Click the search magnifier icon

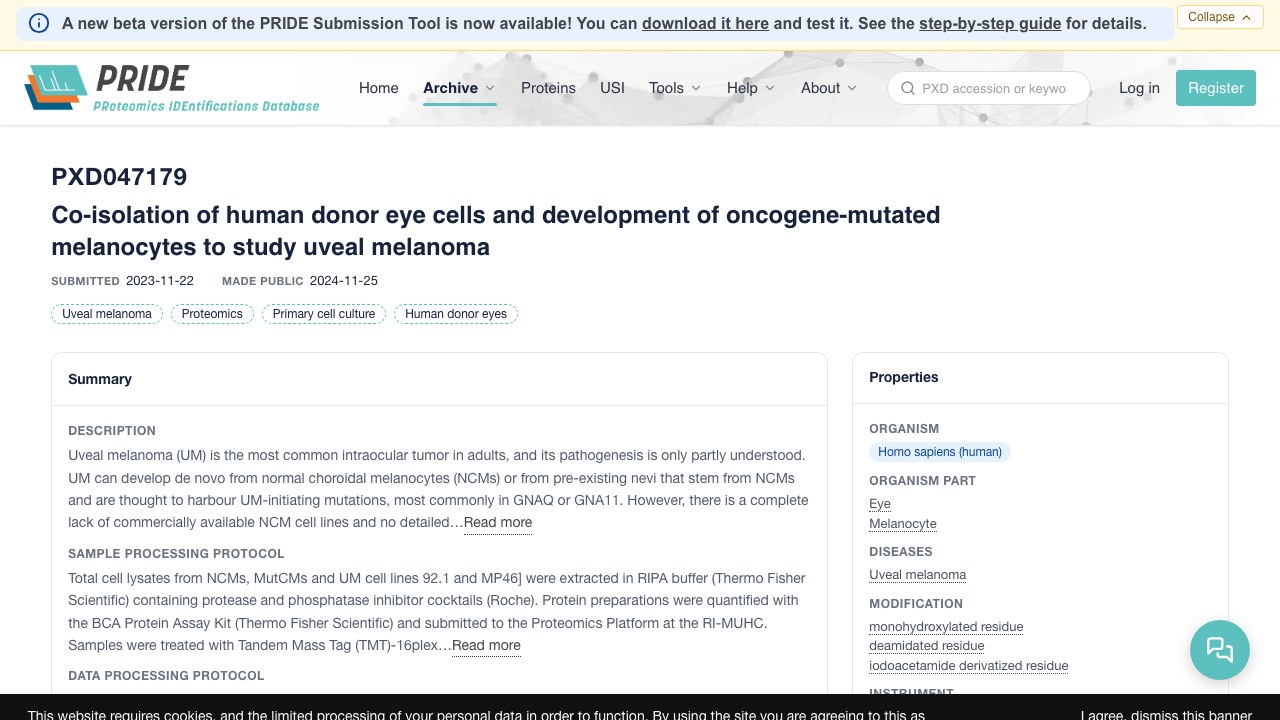point(908,88)
